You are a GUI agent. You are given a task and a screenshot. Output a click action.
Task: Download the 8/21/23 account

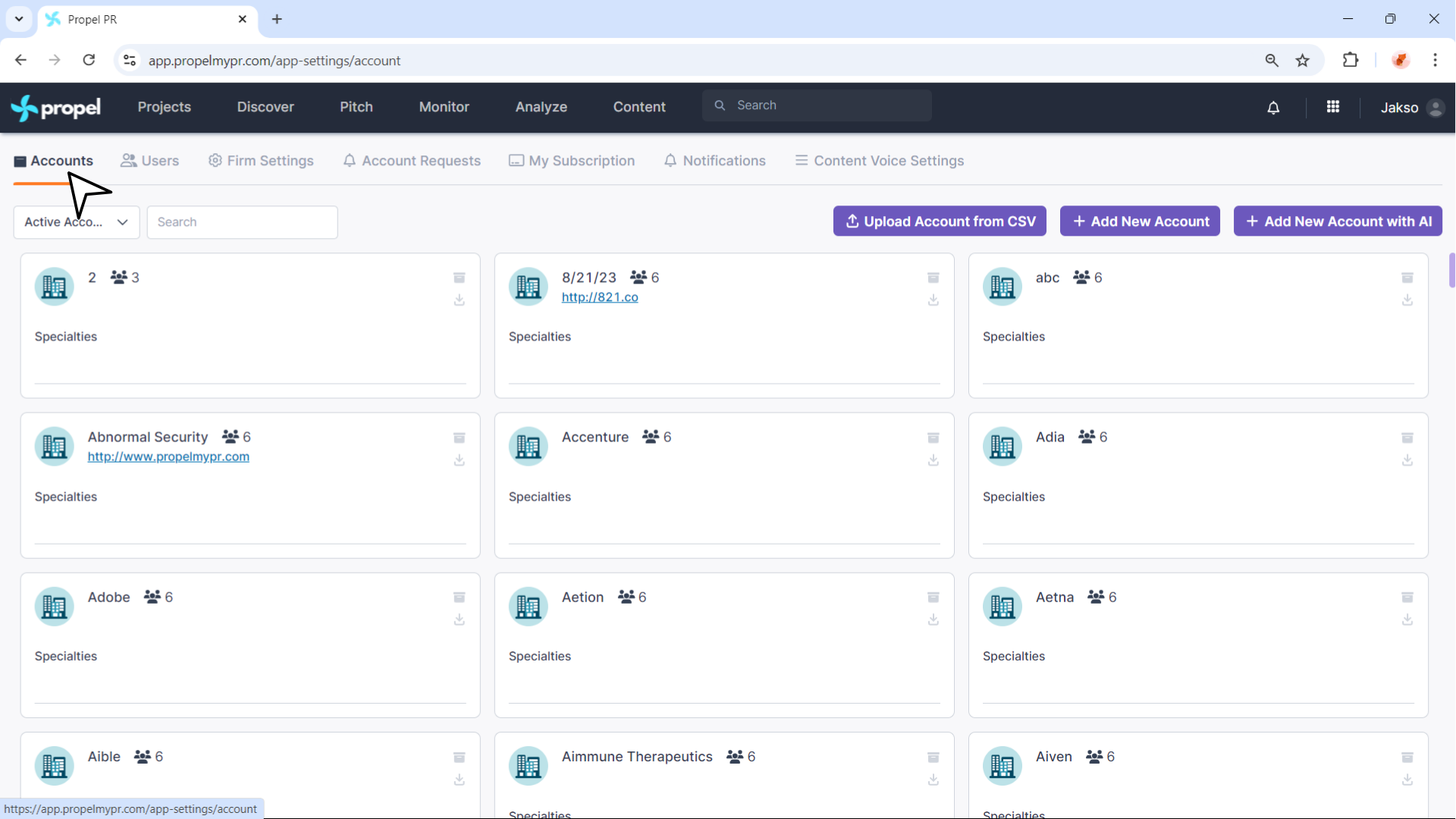[934, 300]
